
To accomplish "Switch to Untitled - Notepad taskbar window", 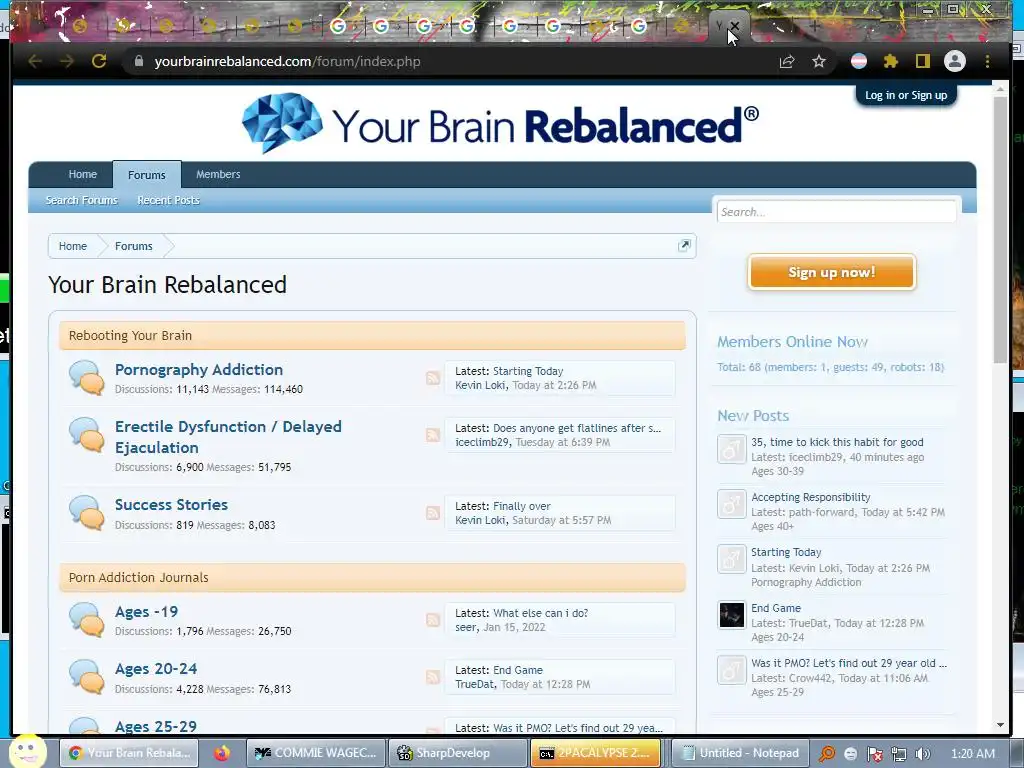I will (741, 753).
